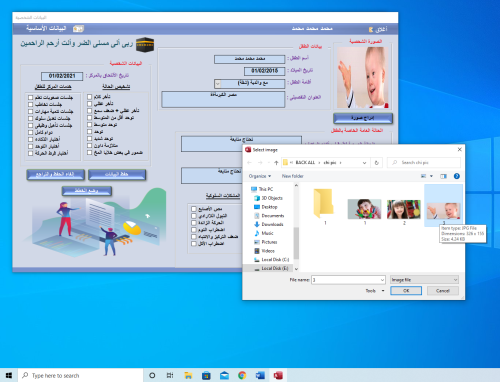Click the card icon beside البيانات الأساسية
This screenshot has height=382, width=500.
78,29
